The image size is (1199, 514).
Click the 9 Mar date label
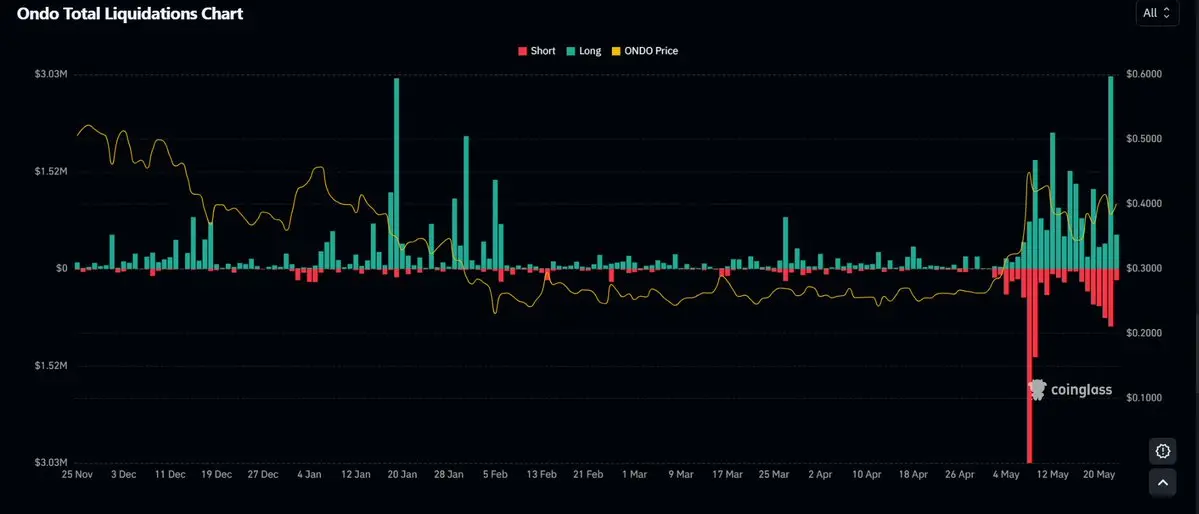(x=681, y=474)
